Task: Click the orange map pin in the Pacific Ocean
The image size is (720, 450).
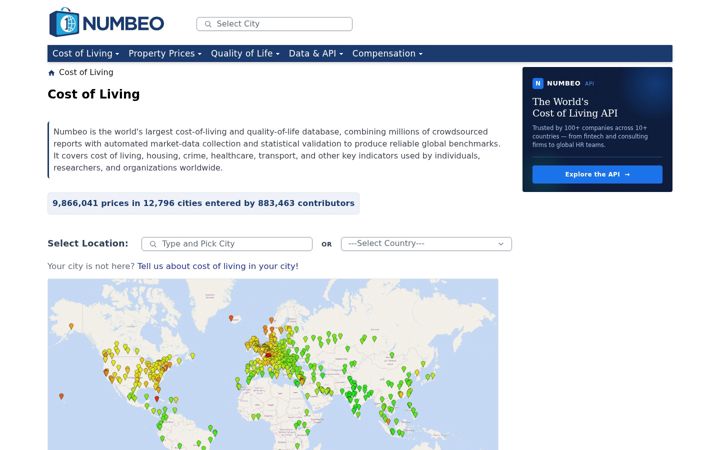Action: click(61, 396)
